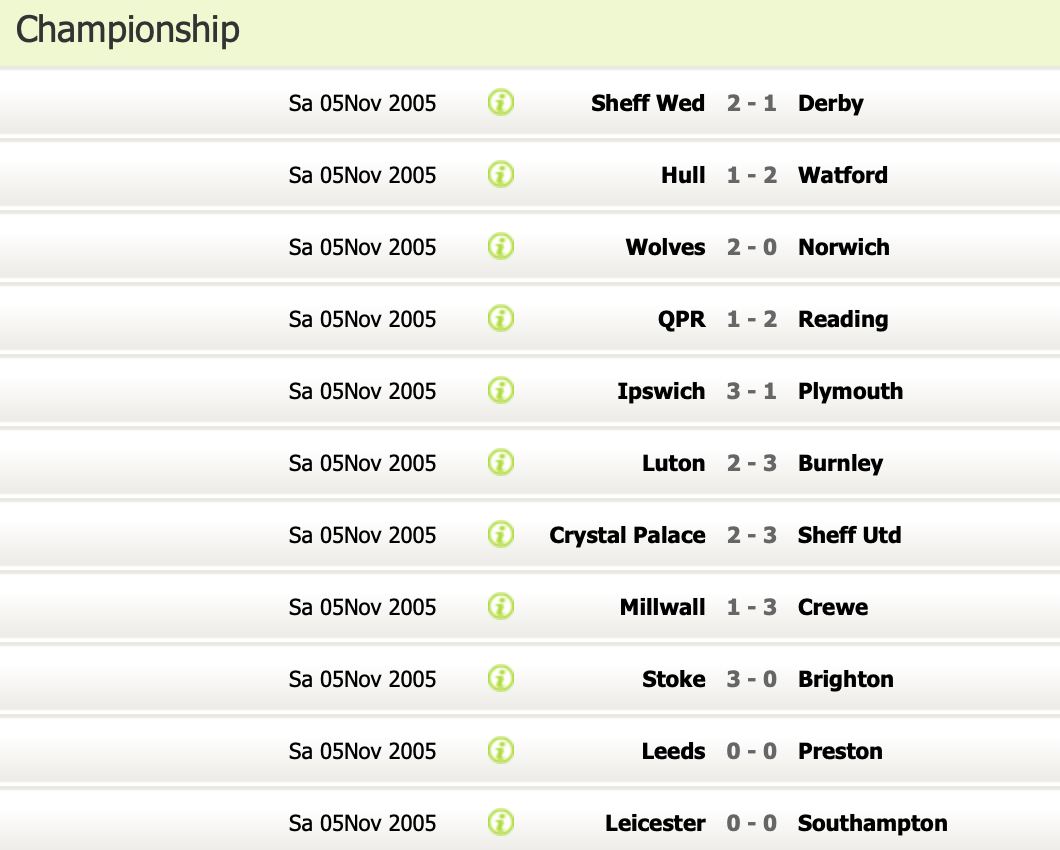Click the Stoke match date text

pos(362,679)
